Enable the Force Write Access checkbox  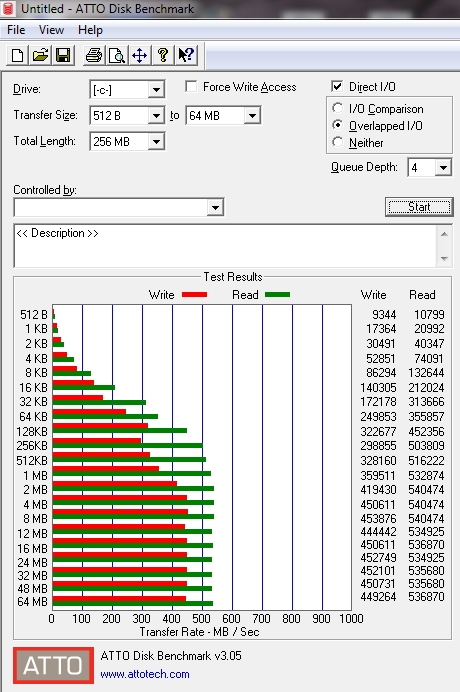[x=191, y=86]
